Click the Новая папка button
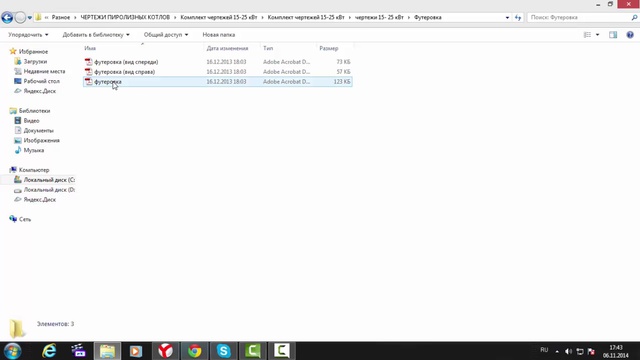640x360 pixels. tap(219, 35)
